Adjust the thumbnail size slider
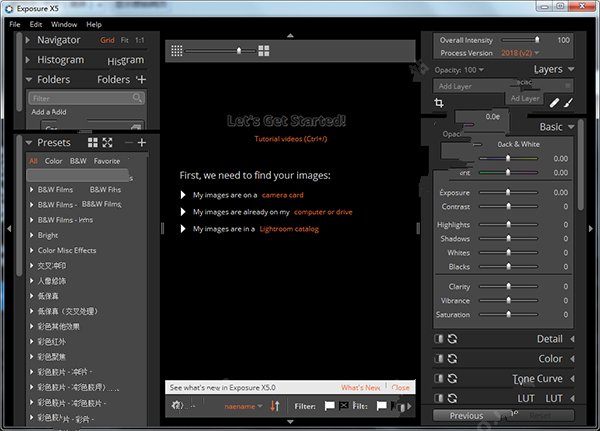Viewport: 600px width, 431px height. pos(220,51)
